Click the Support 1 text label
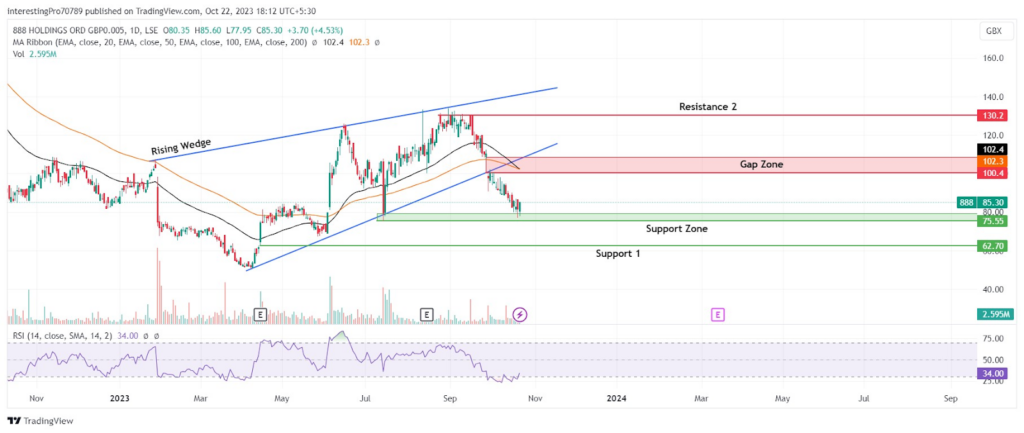Screen dimensions: 1024x433 click(x=617, y=252)
